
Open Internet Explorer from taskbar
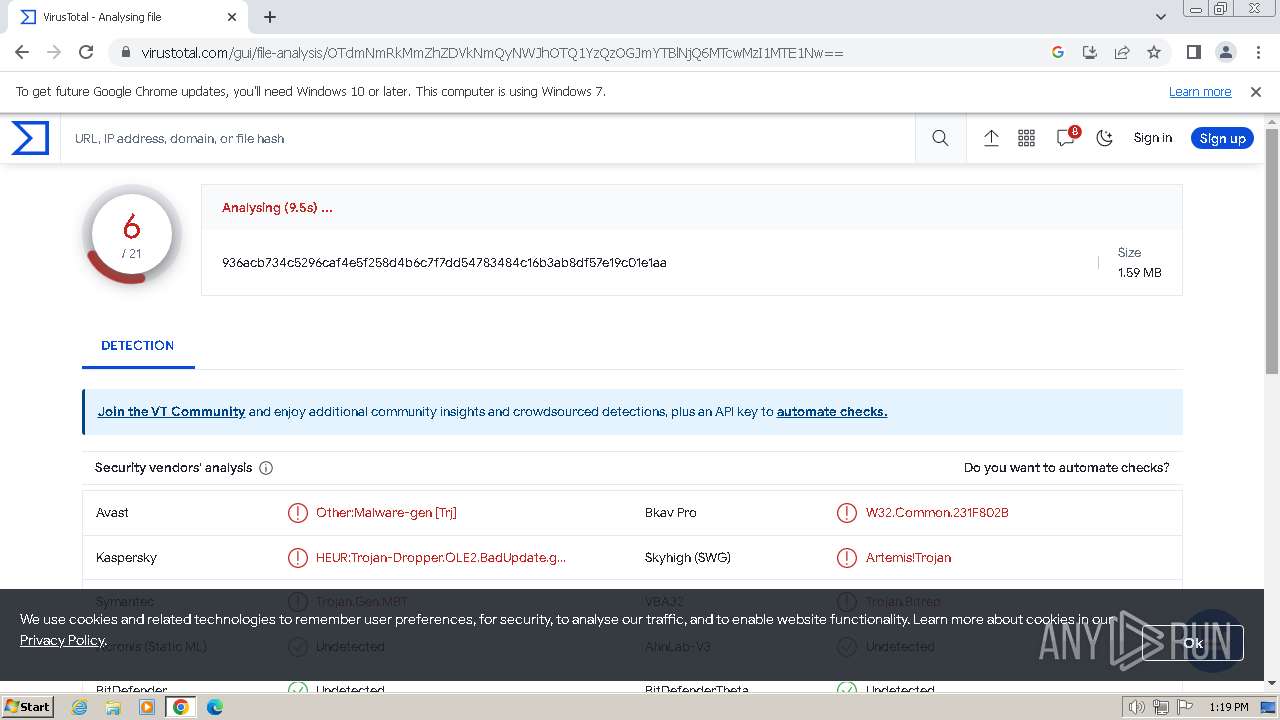(79, 707)
